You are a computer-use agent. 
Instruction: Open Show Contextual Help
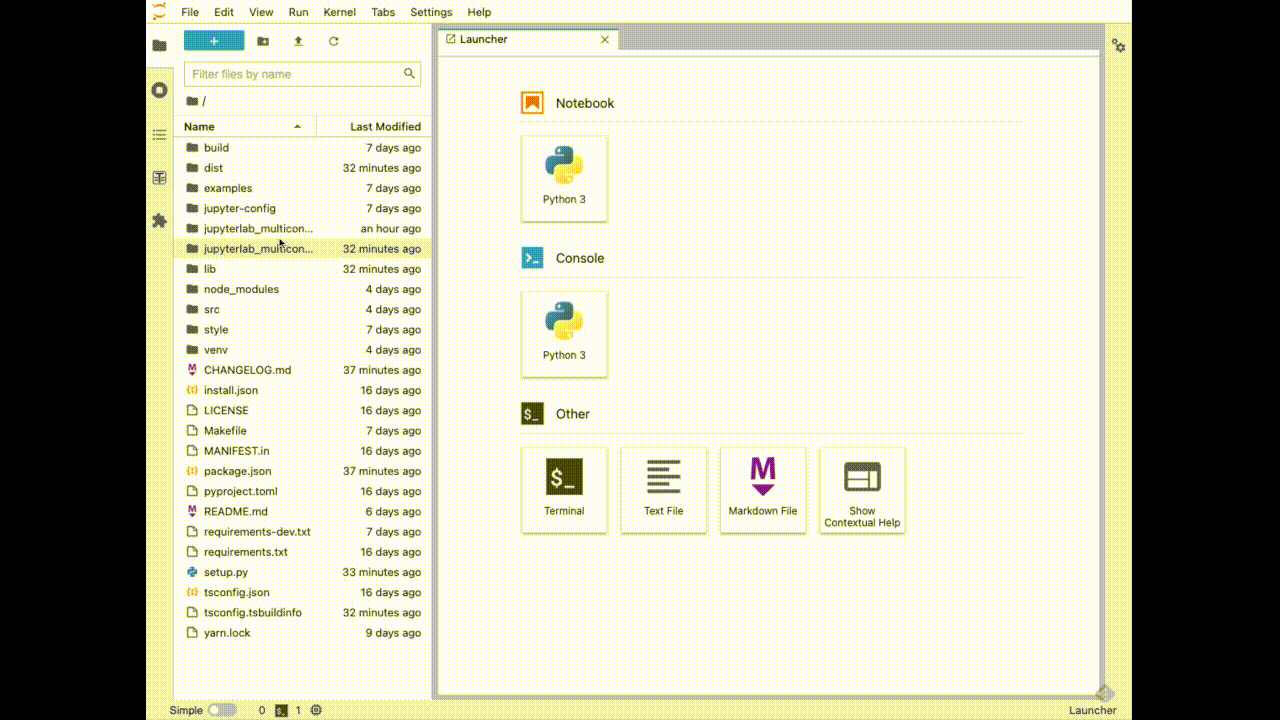862,490
